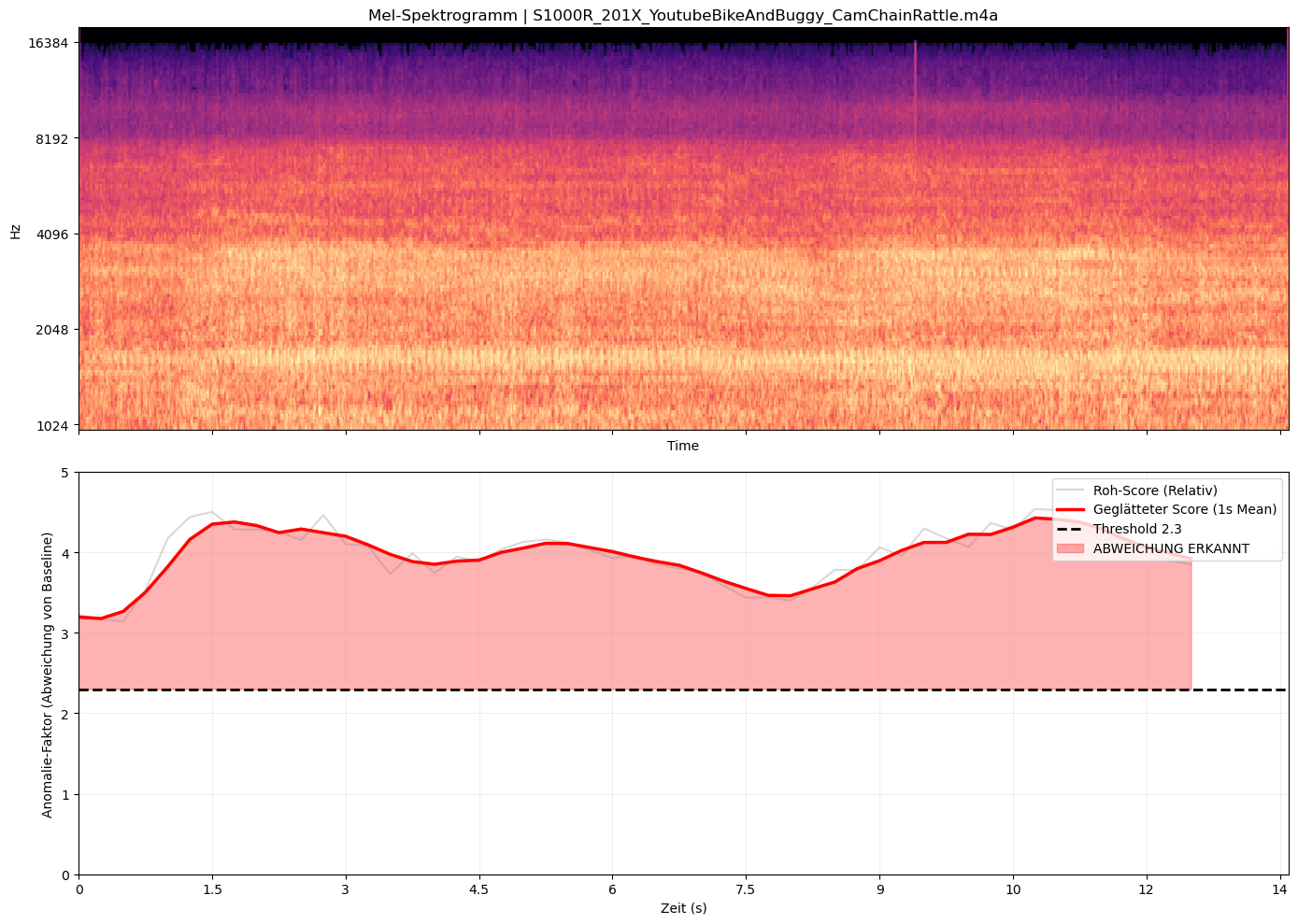Click the 4096 frequency tick label
This screenshot has height=924, width=1298.
(x=51, y=234)
